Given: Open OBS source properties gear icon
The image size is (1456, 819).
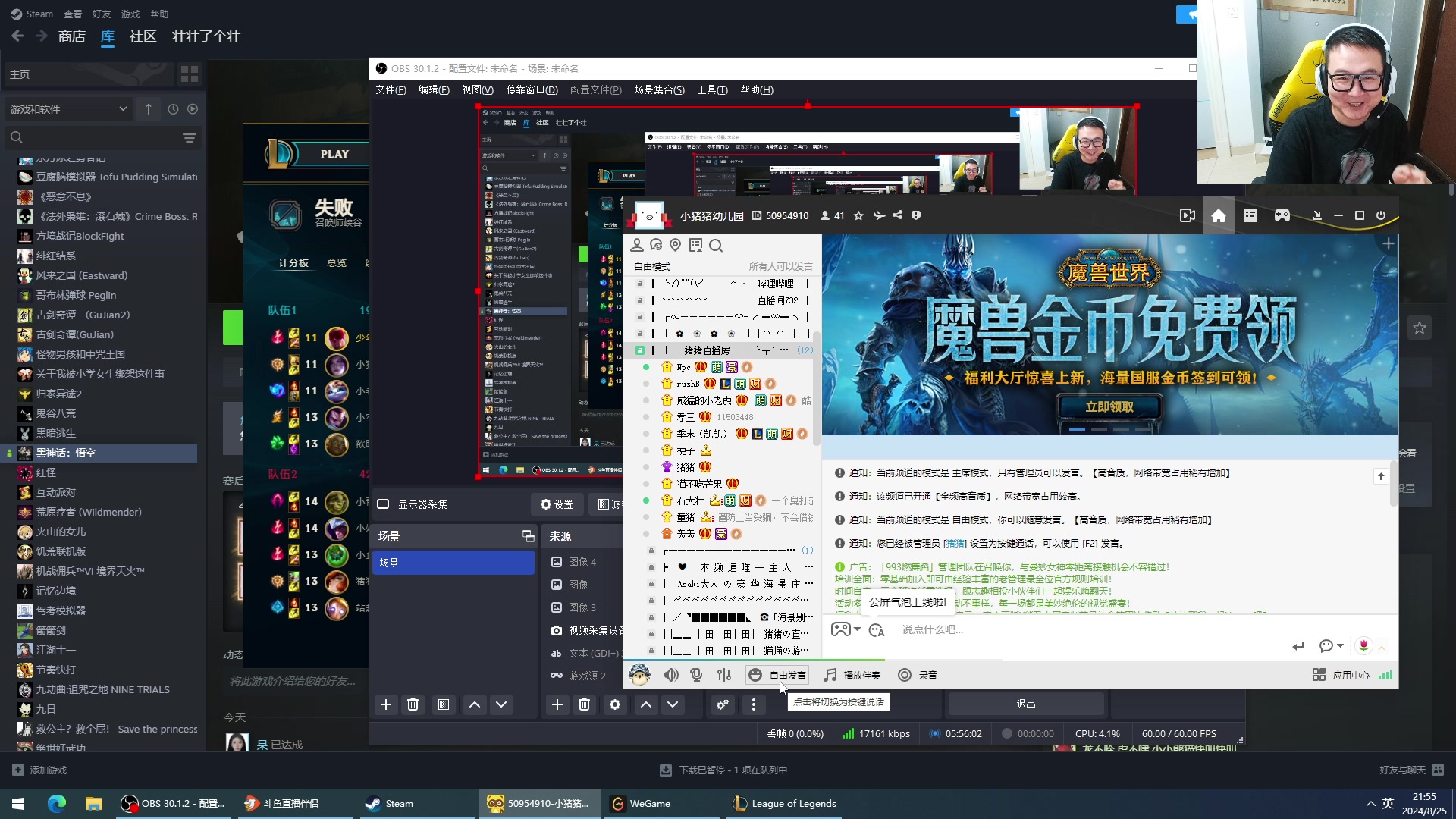Looking at the screenshot, I should [x=615, y=704].
